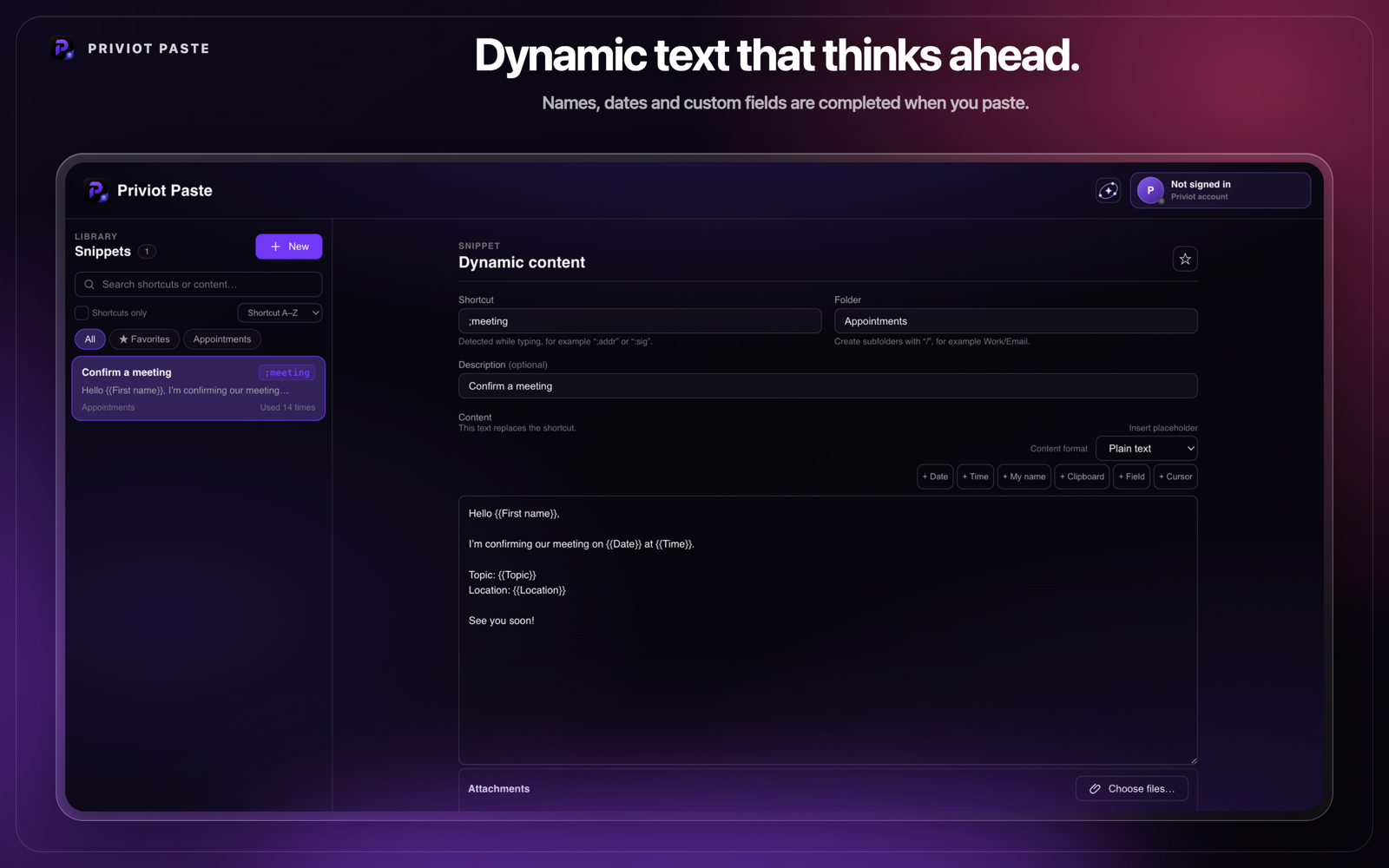Click the Description field Confirm a meeting
This screenshot has height=868, width=1389.
(828, 386)
